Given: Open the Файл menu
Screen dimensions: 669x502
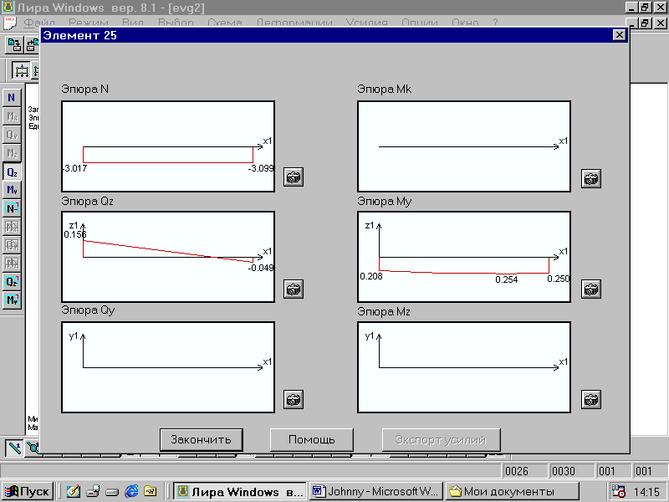Looking at the screenshot, I should pyautogui.click(x=39, y=22).
